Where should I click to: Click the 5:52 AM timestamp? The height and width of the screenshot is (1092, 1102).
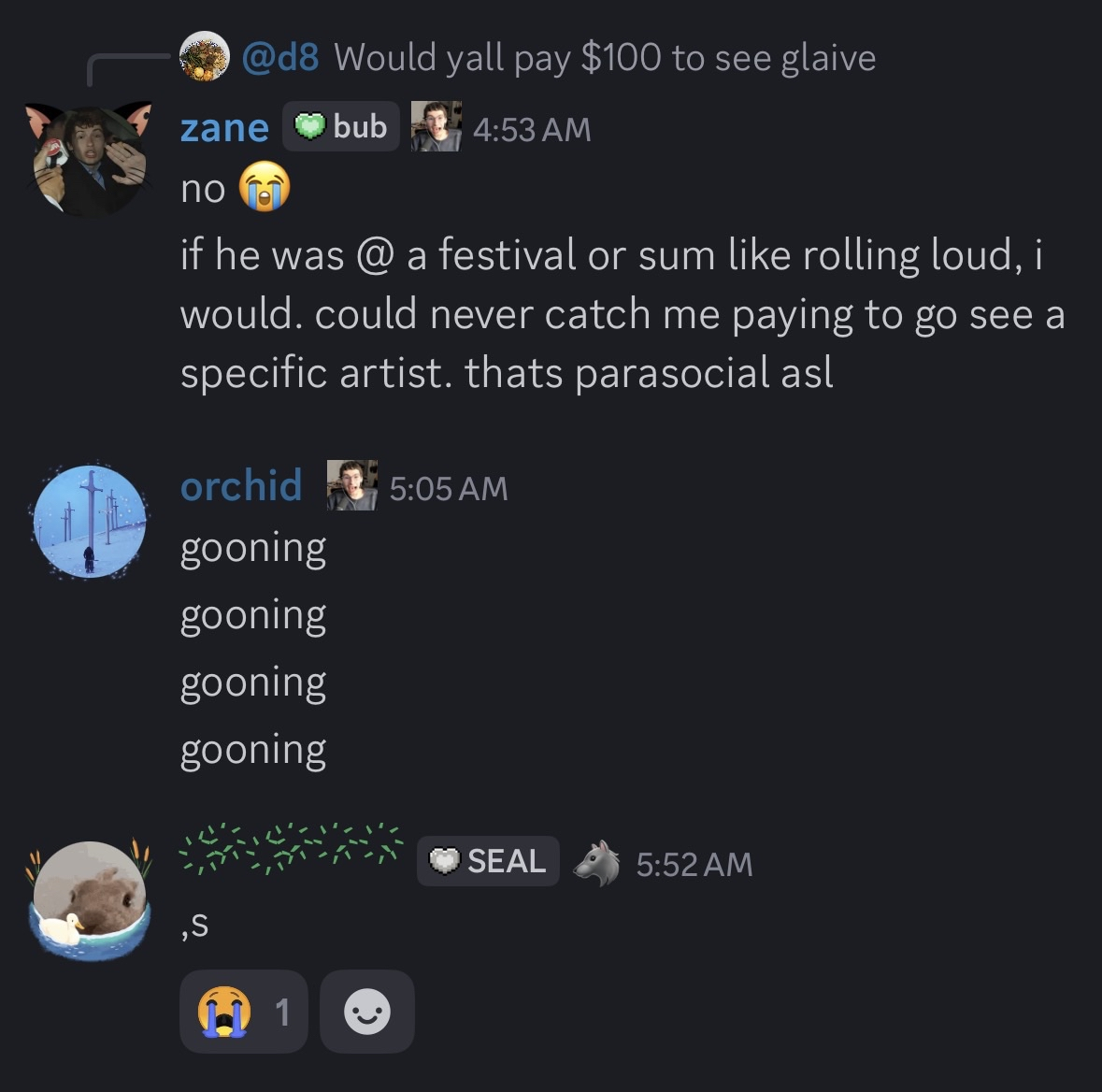coord(694,864)
